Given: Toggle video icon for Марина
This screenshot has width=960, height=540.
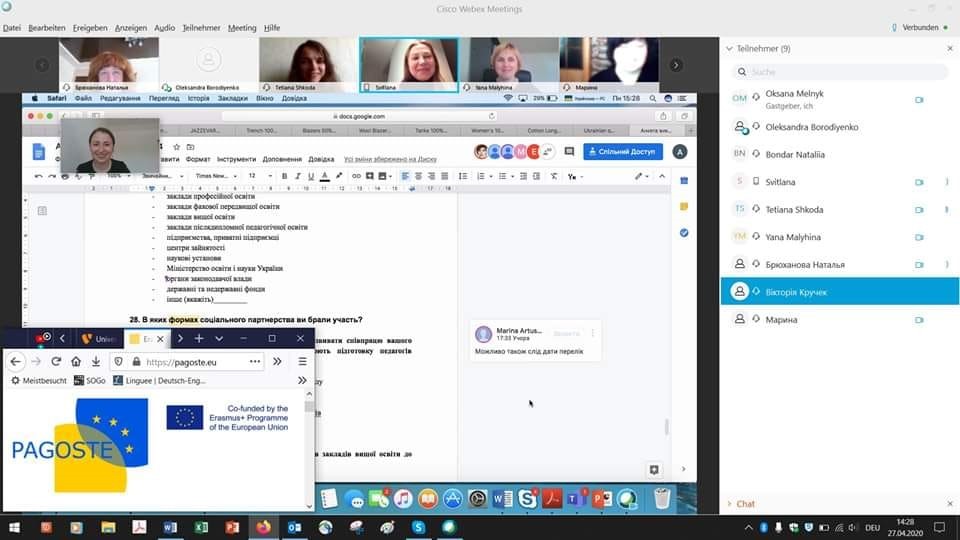Looking at the screenshot, I should pos(919,320).
